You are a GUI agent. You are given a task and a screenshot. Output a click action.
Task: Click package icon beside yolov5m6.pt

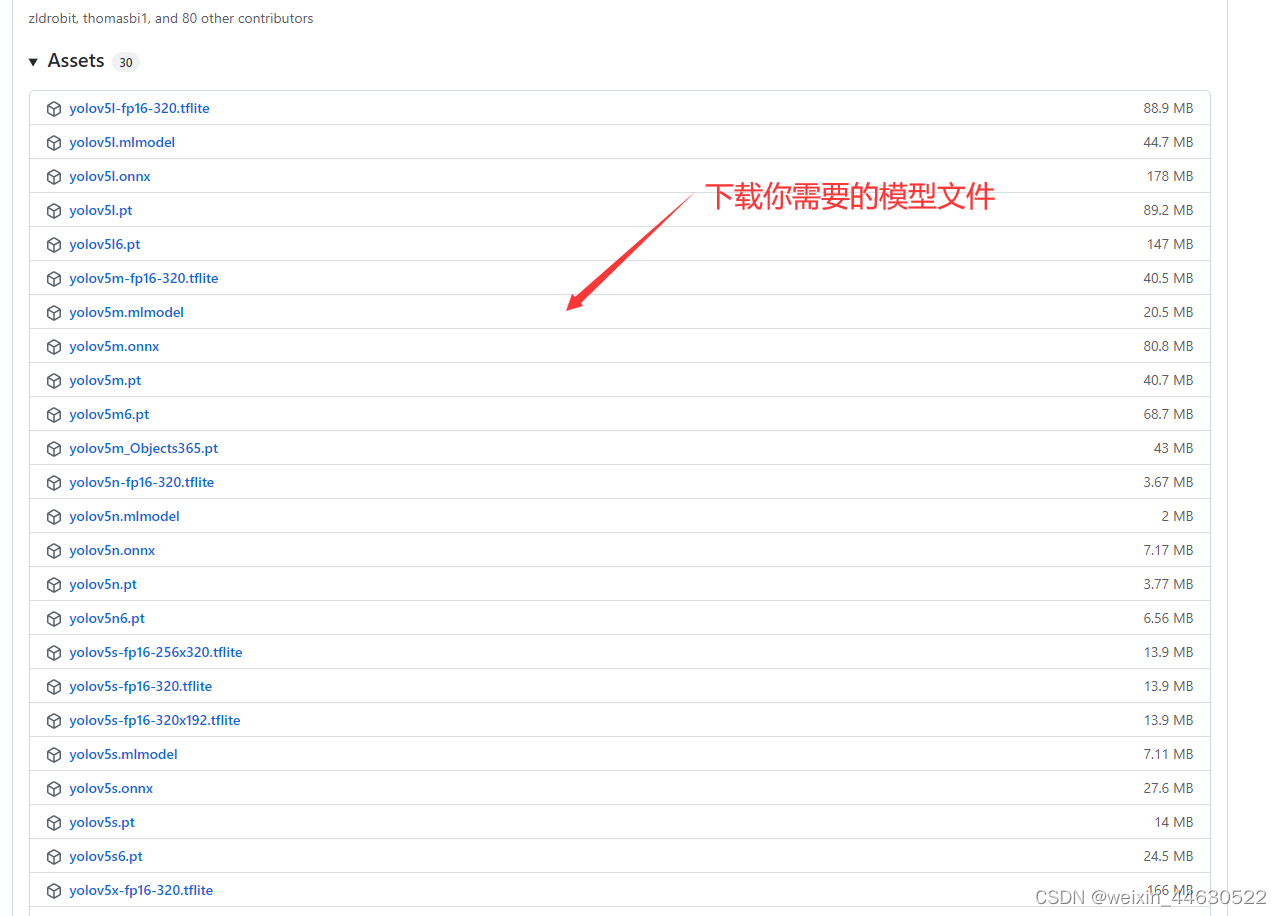click(54, 414)
